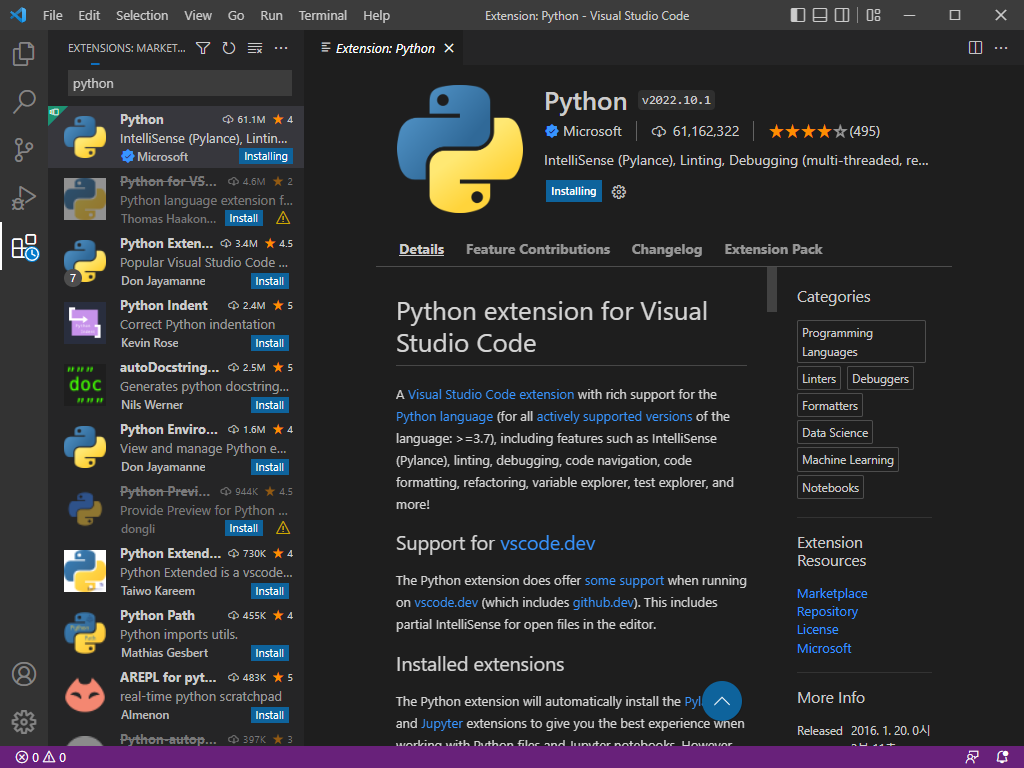Select the Notebooks category tag
The width and height of the screenshot is (1024, 768).
click(830, 487)
